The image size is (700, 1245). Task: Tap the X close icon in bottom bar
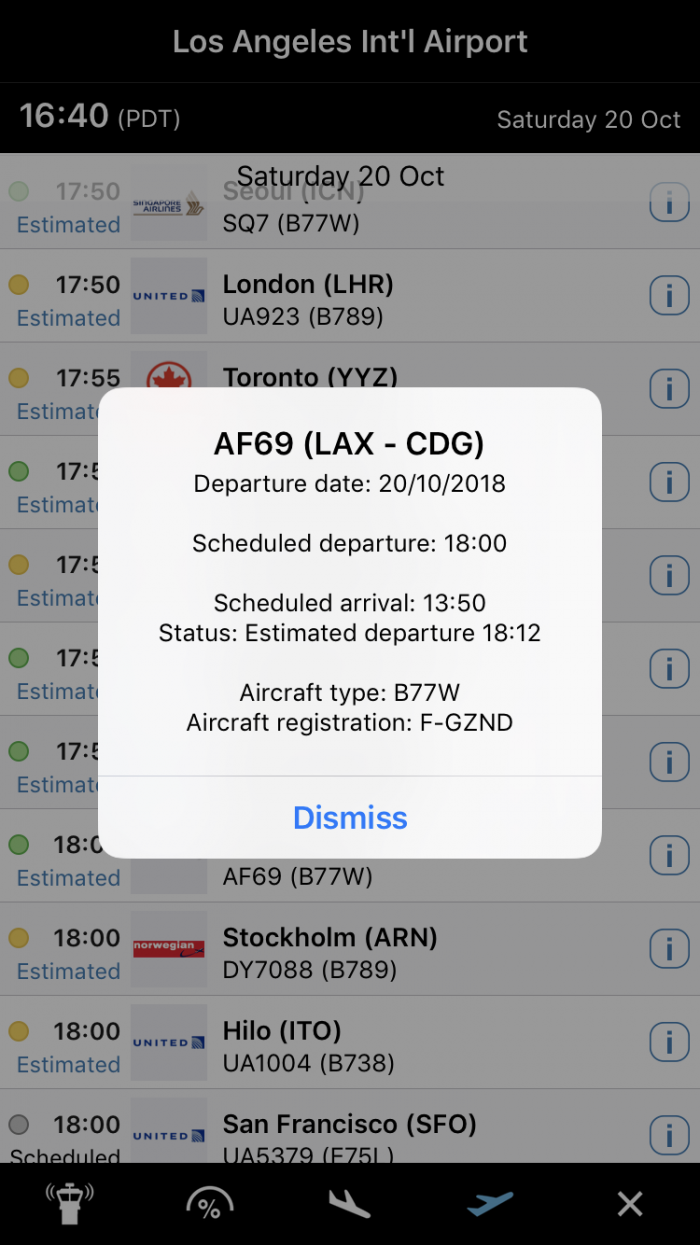pyautogui.click(x=630, y=1204)
